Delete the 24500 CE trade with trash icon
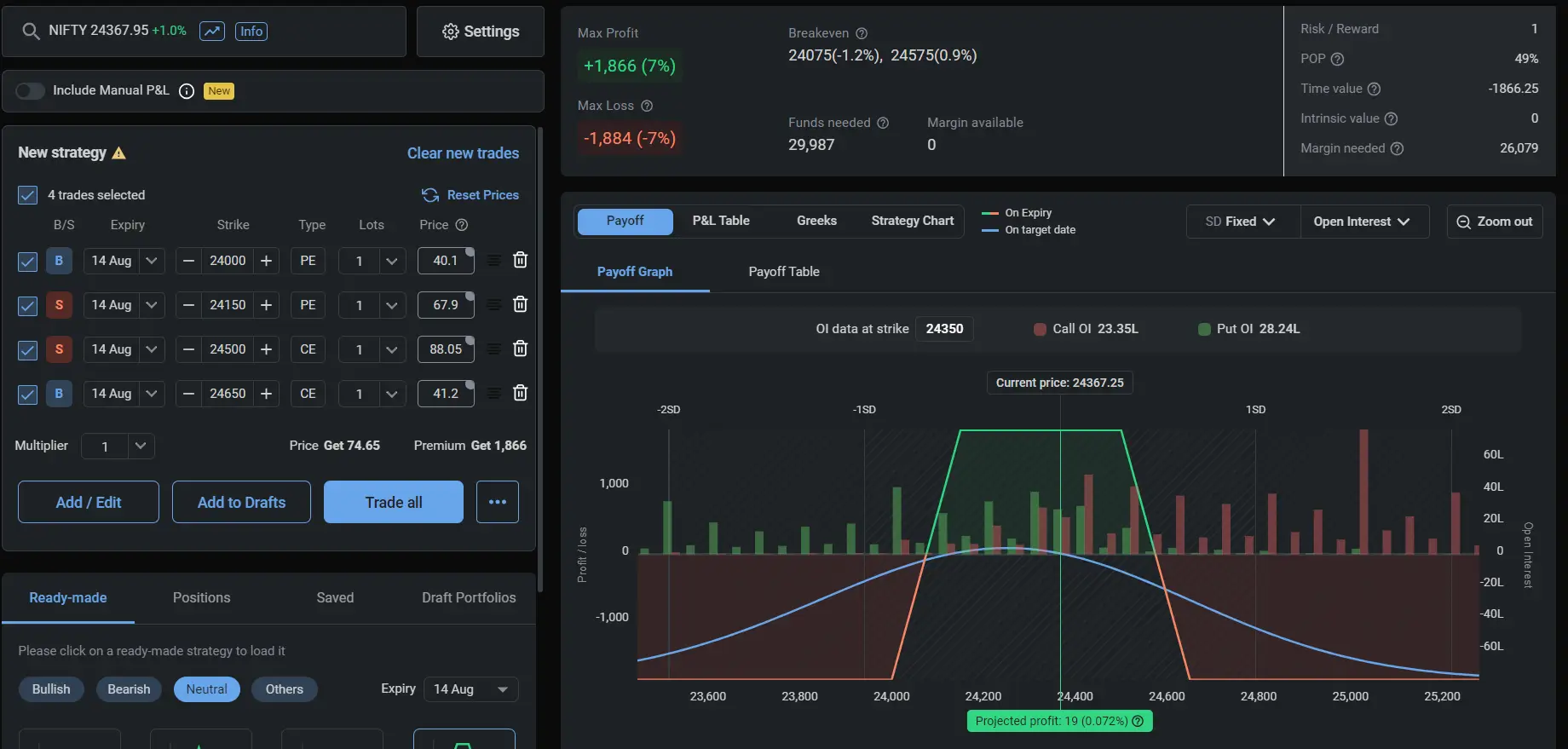Screen dimensions: 1568x749 click(520, 349)
